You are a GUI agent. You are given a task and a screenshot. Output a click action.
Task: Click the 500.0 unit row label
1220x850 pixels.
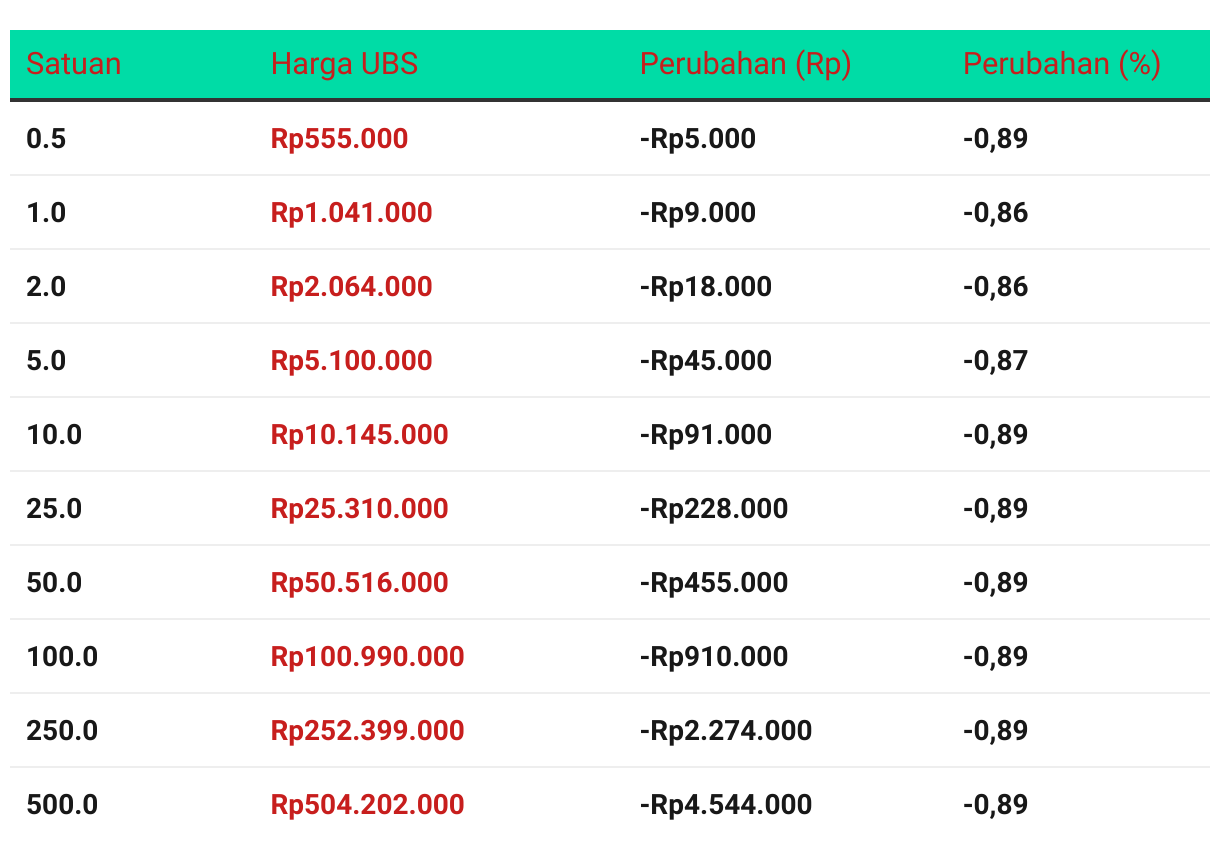(x=62, y=804)
